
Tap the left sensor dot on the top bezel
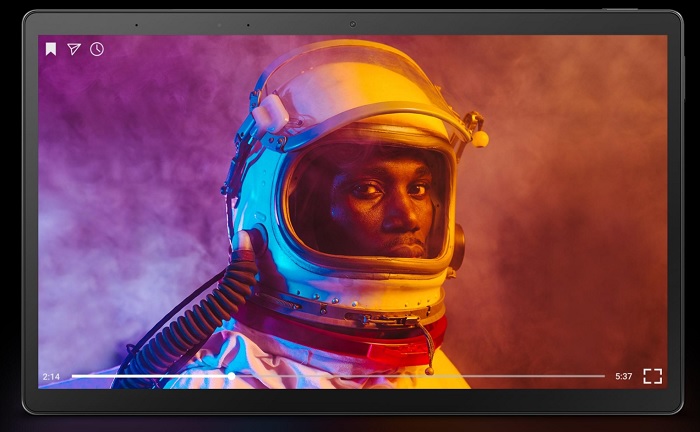136,25
